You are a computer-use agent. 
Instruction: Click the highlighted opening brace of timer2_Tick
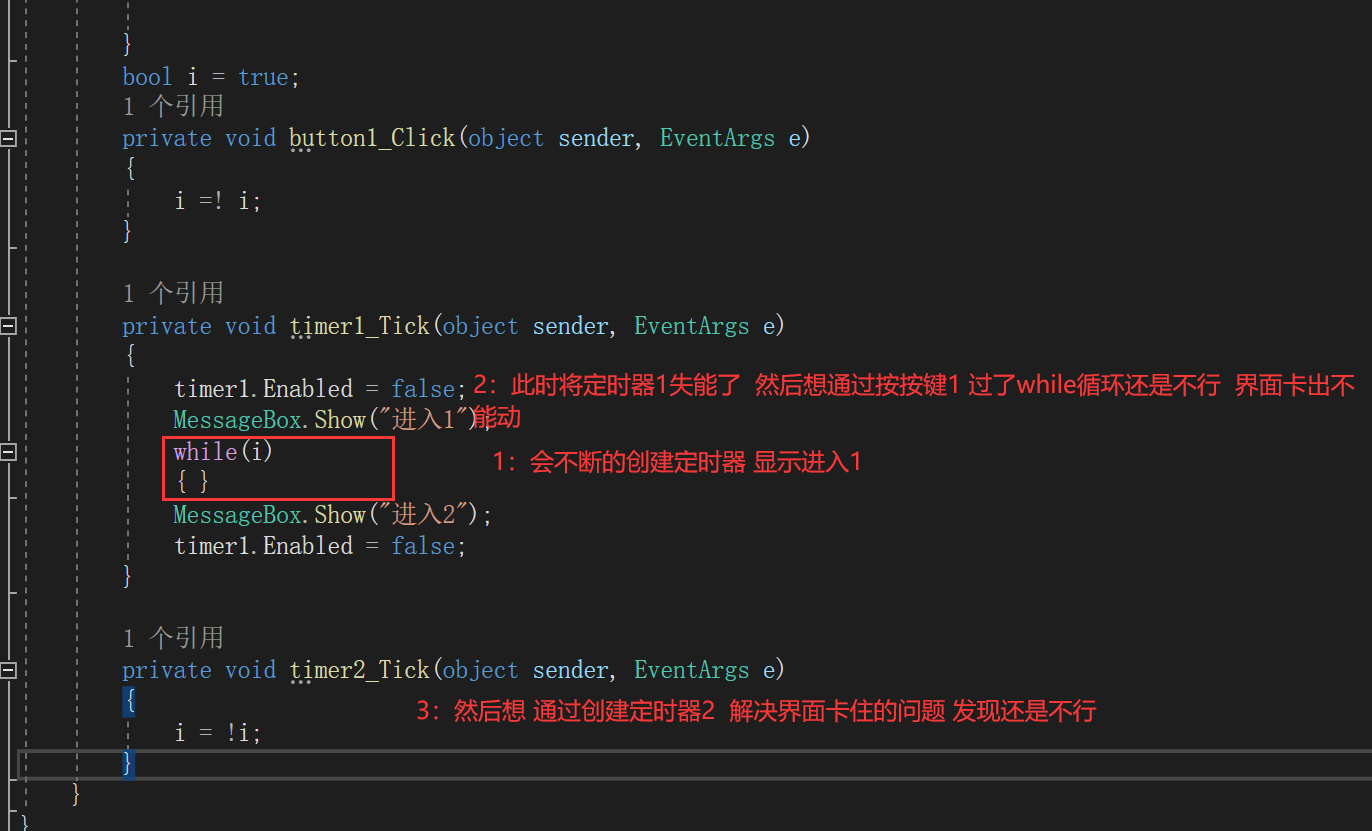point(129,702)
